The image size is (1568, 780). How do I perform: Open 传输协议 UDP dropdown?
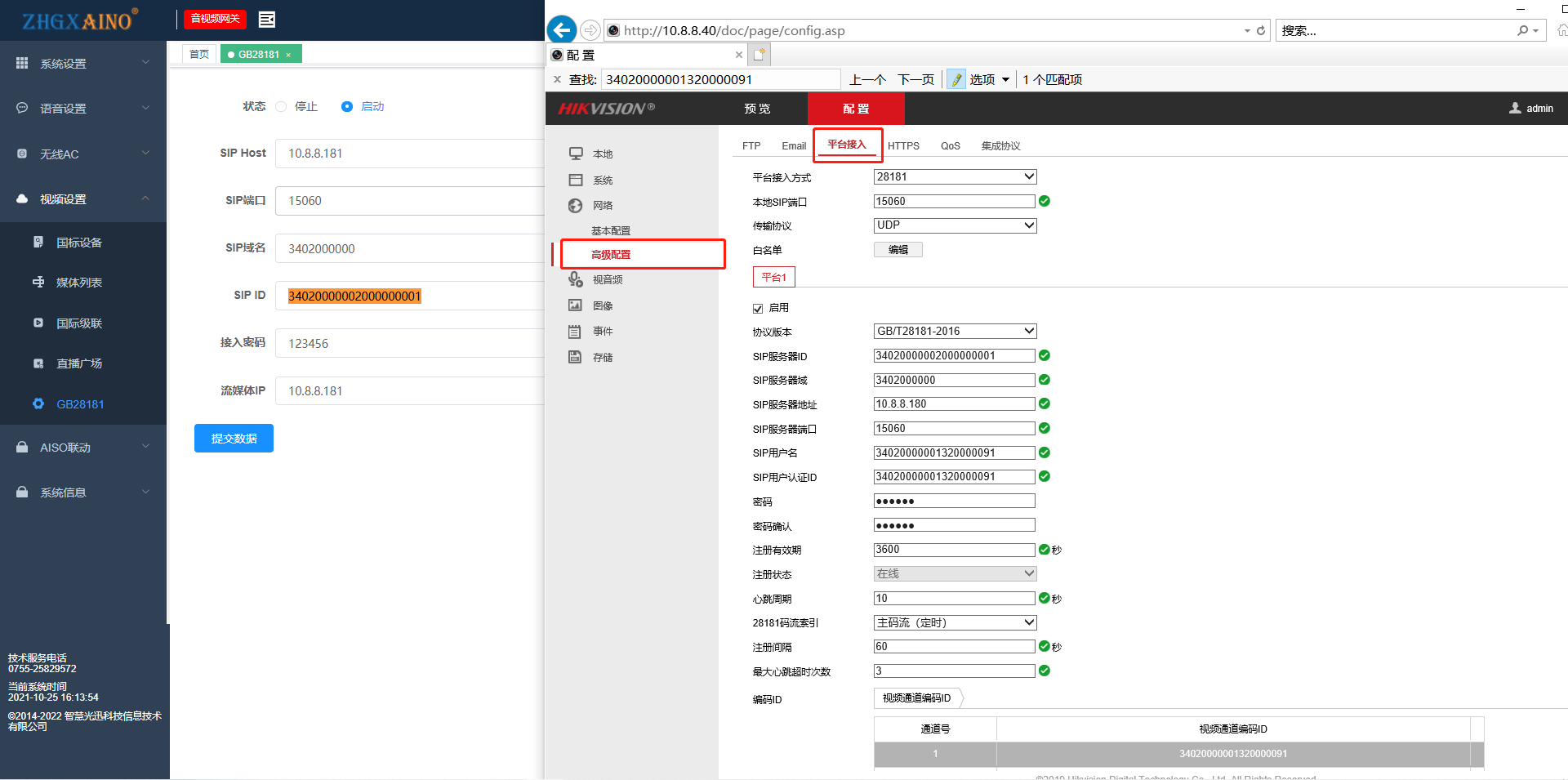(955, 225)
